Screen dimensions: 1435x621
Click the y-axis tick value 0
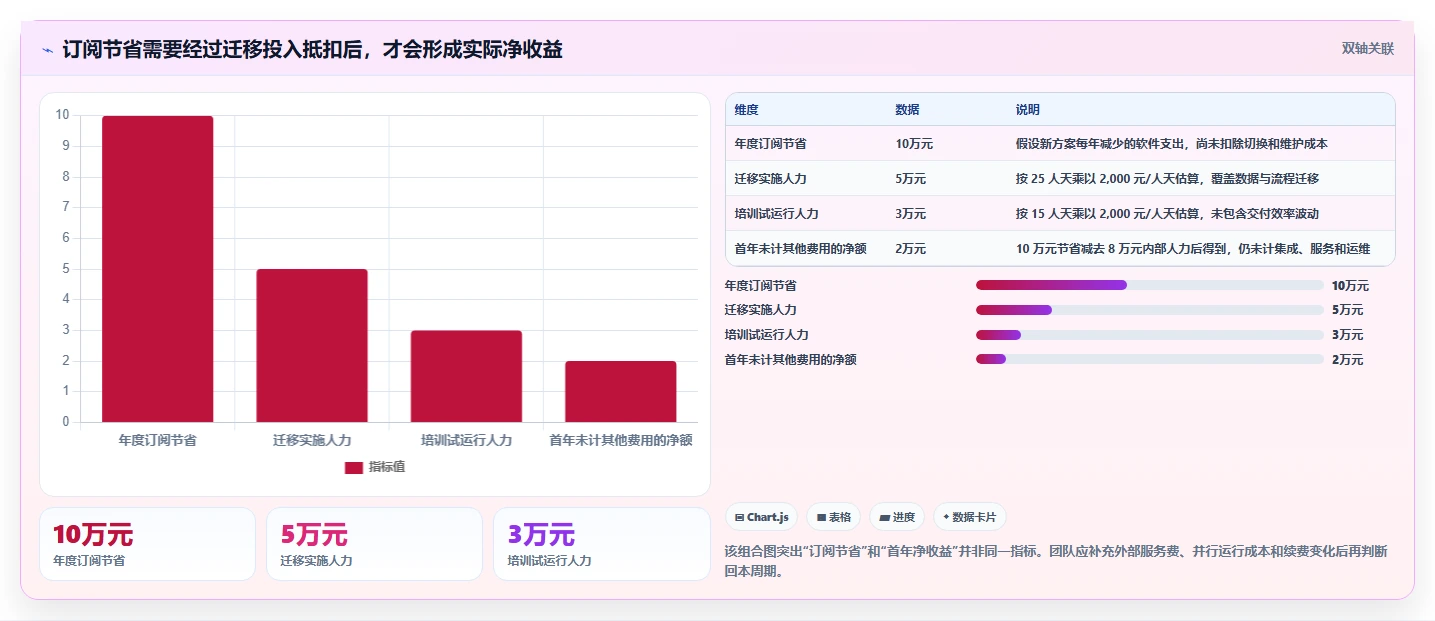(66, 421)
